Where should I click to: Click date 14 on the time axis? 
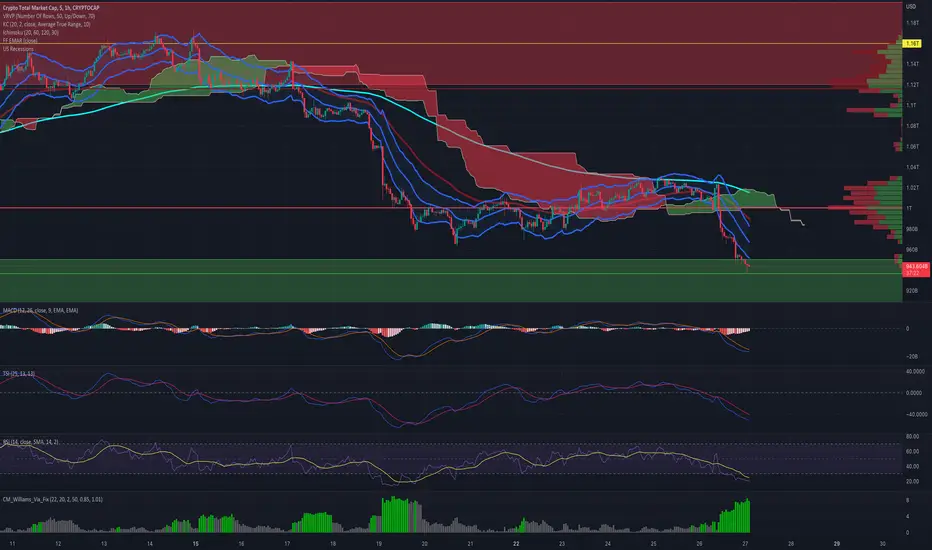click(150, 543)
